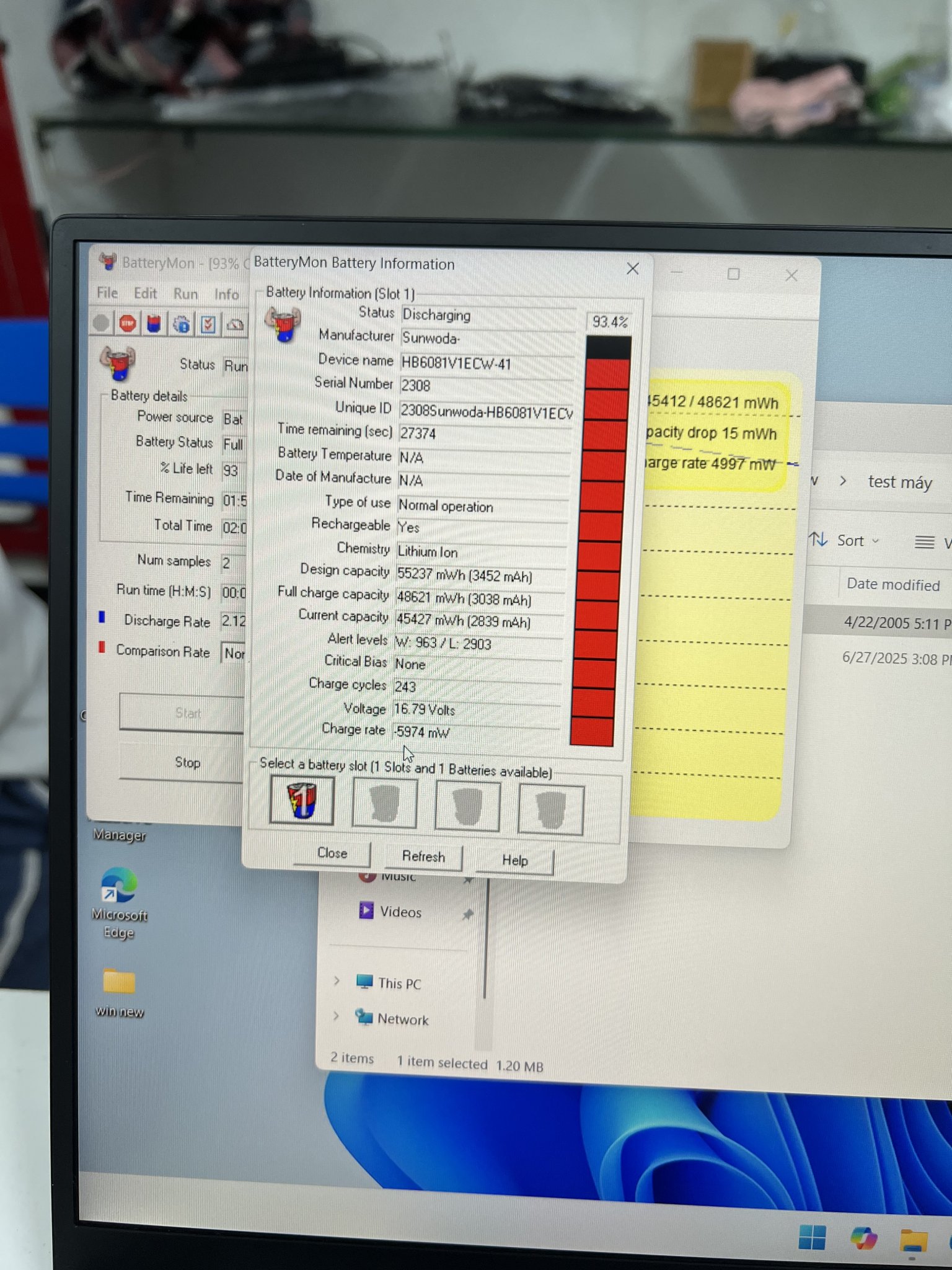Screen dimensions: 952x1270
Task: Open the Run menu in BatteryMon
Action: [x=185, y=293]
